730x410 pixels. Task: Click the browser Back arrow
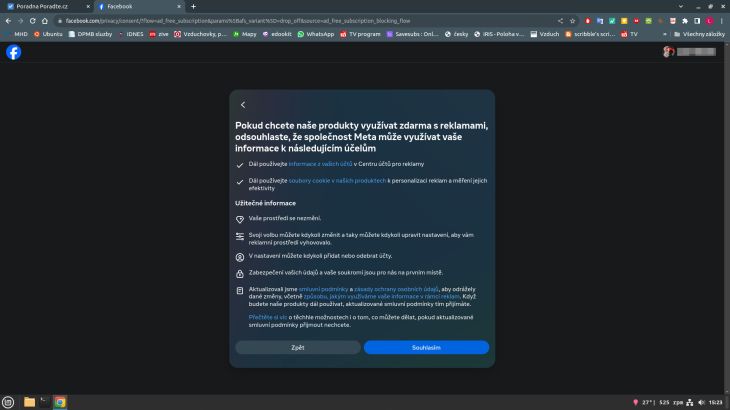[8, 21]
